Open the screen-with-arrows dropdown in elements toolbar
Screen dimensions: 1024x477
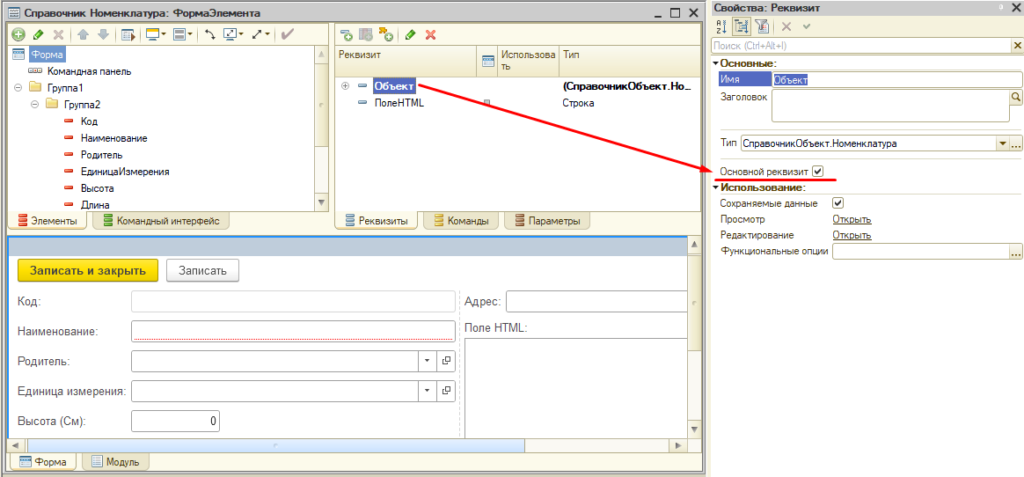[x=233, y=35]
